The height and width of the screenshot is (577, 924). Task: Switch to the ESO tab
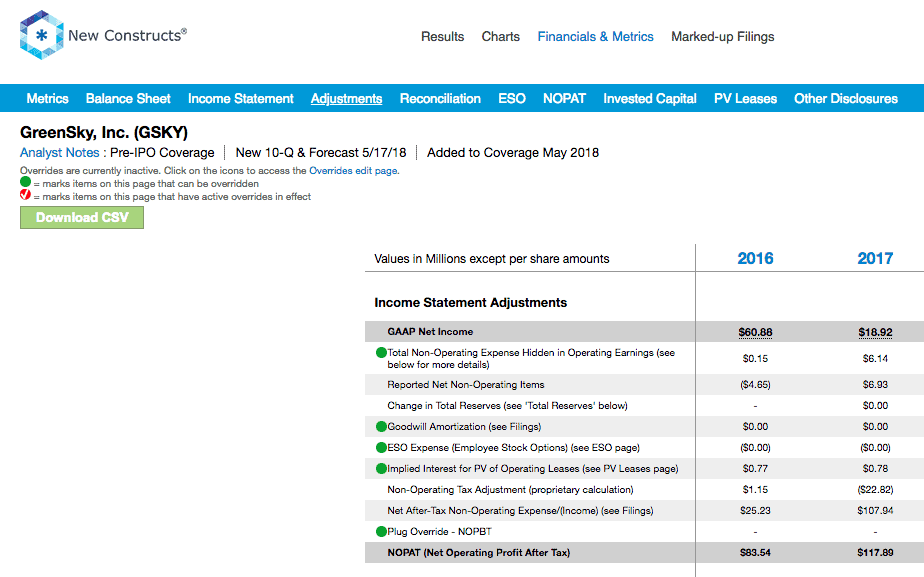512,98
